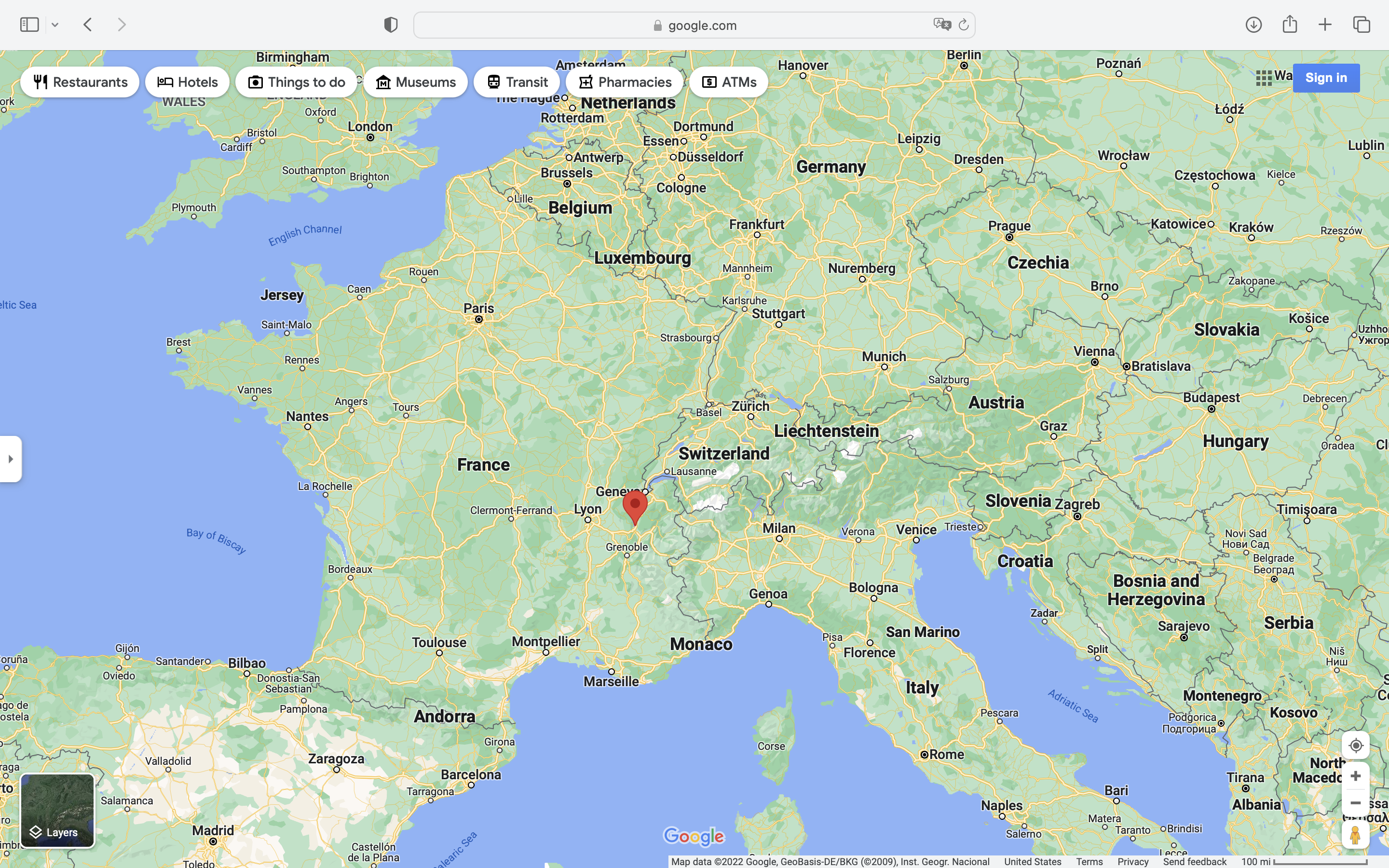Show your location with the target icon

coord(1355,745)
